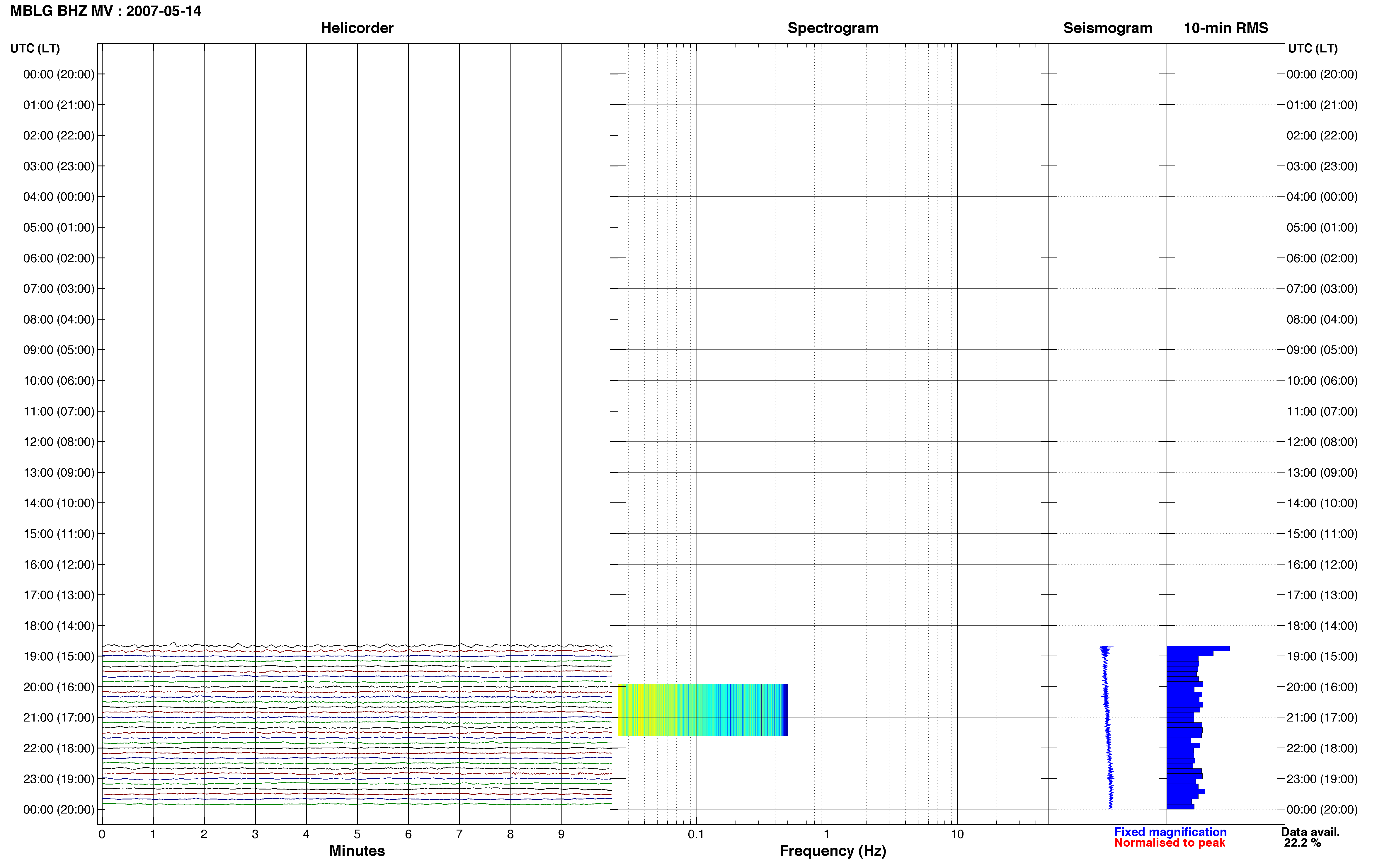Click left time label '06:00 (02:00)'
Viewport: 1389px width, 868px height.
[59, 258]
